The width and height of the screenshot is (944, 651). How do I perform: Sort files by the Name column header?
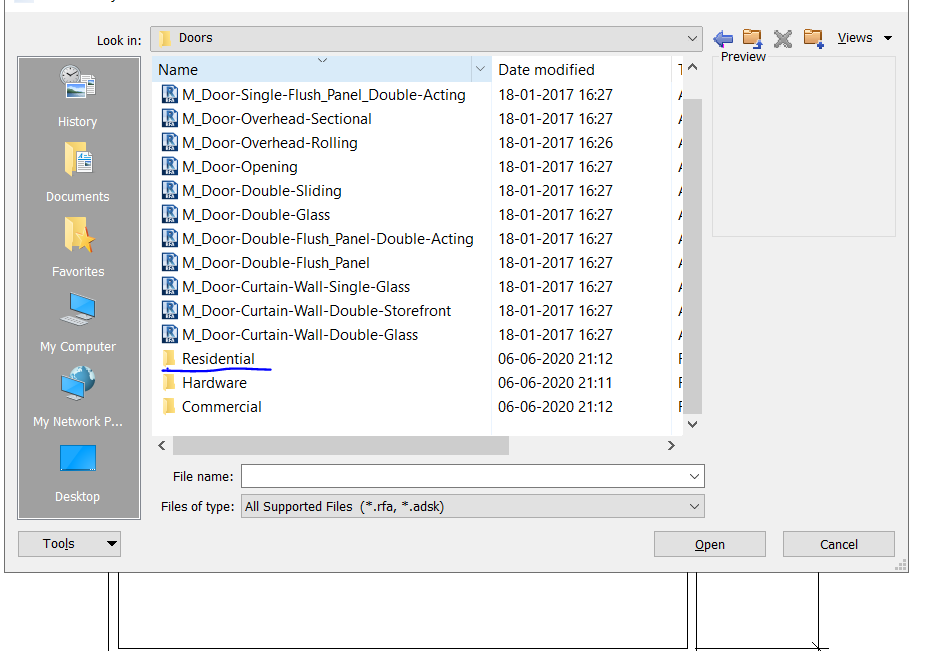point(312,70)
